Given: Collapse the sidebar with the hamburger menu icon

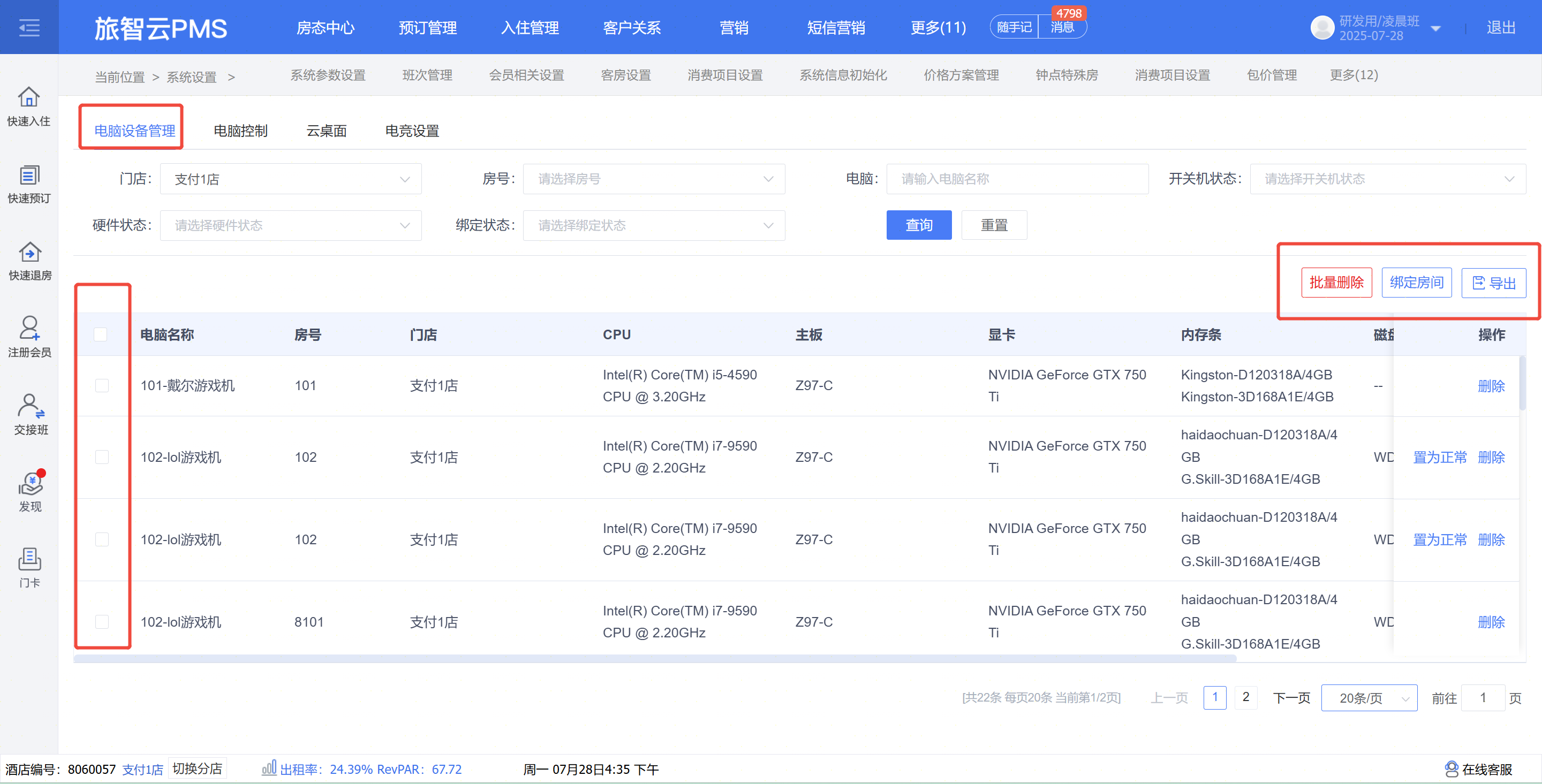Looking at the screenshot, I should pyautogui.click(x=29, y=27).
